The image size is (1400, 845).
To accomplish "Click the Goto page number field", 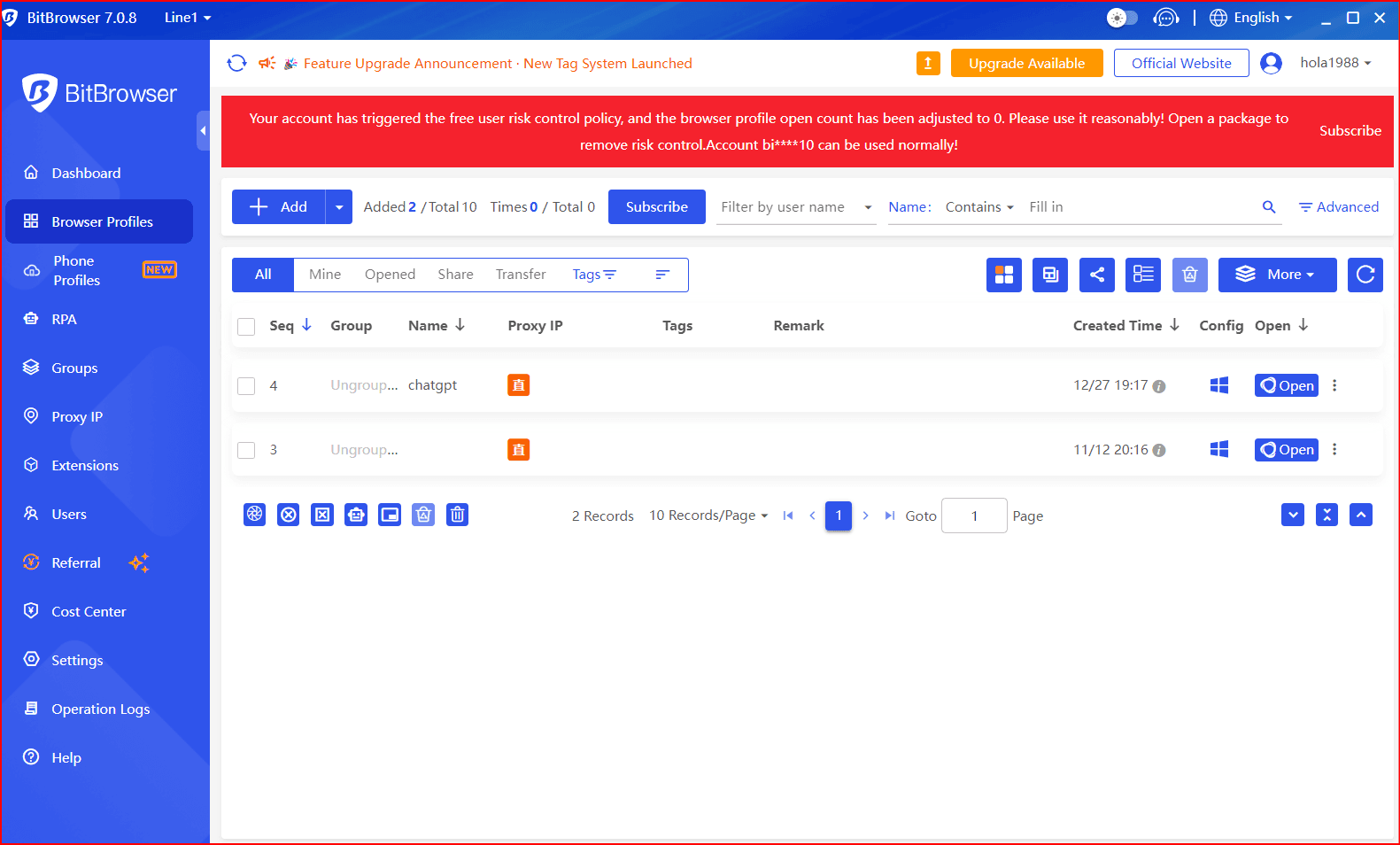I will coord(973,516).
